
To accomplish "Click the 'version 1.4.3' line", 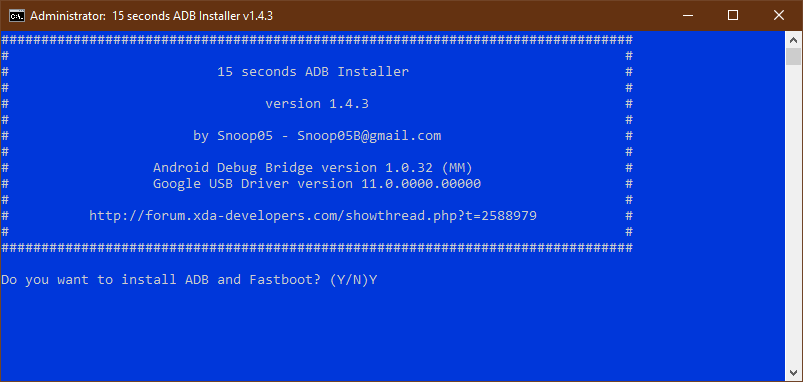I will pyautogui.click(x=317, y=104).
